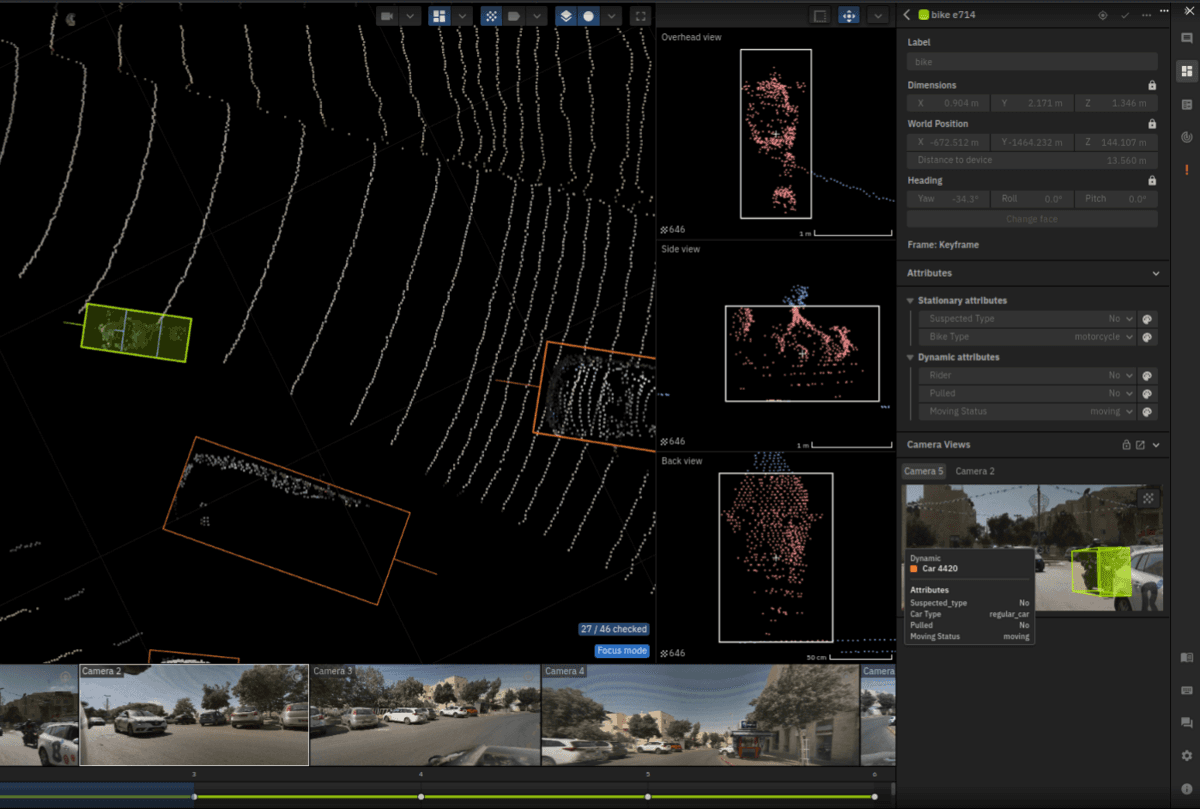Image resolution: width=1200 pixels, height=809 pixels.
Task: Click the Yaw field showing -34.3°
Action: [x=947, y=199]
